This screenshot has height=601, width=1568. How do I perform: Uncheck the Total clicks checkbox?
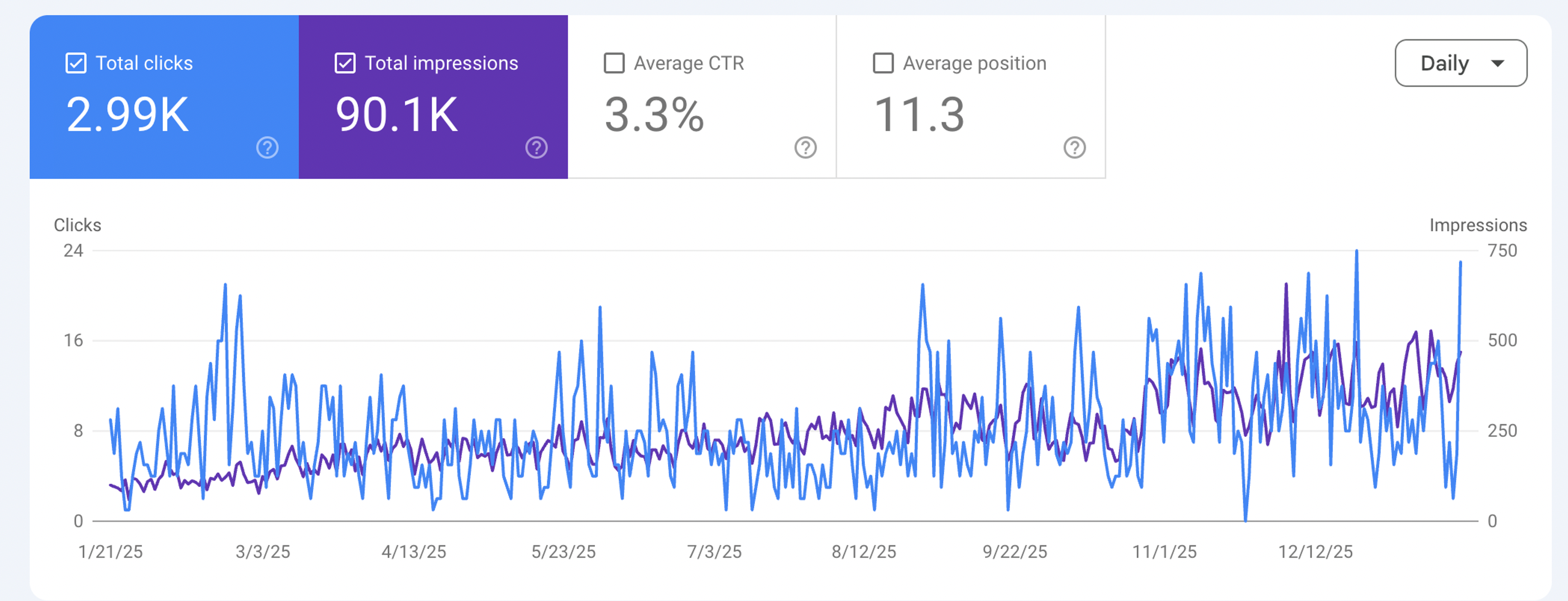76,63
